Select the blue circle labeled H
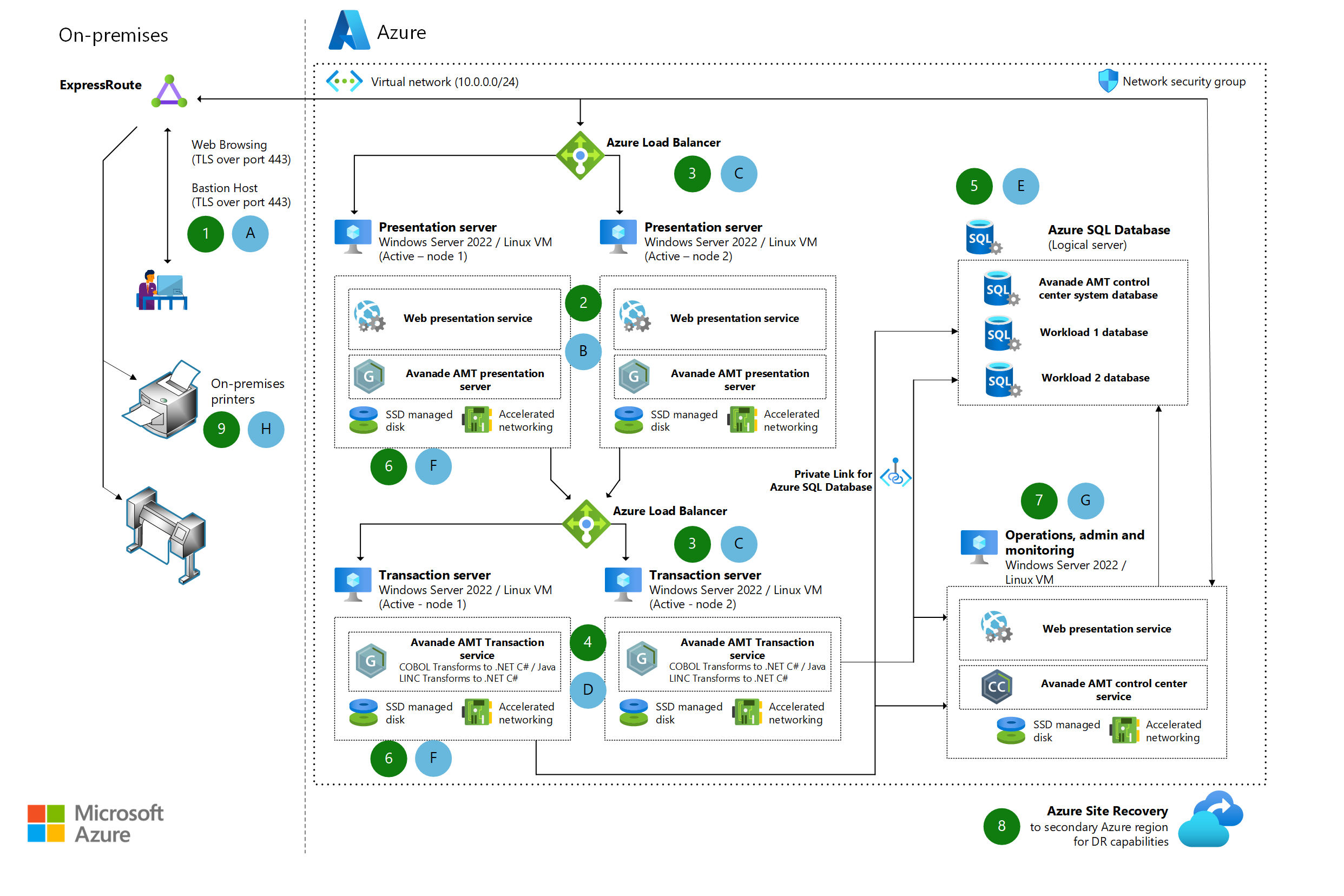Viewport: 1344px width, 896px height. click(266, 429)
